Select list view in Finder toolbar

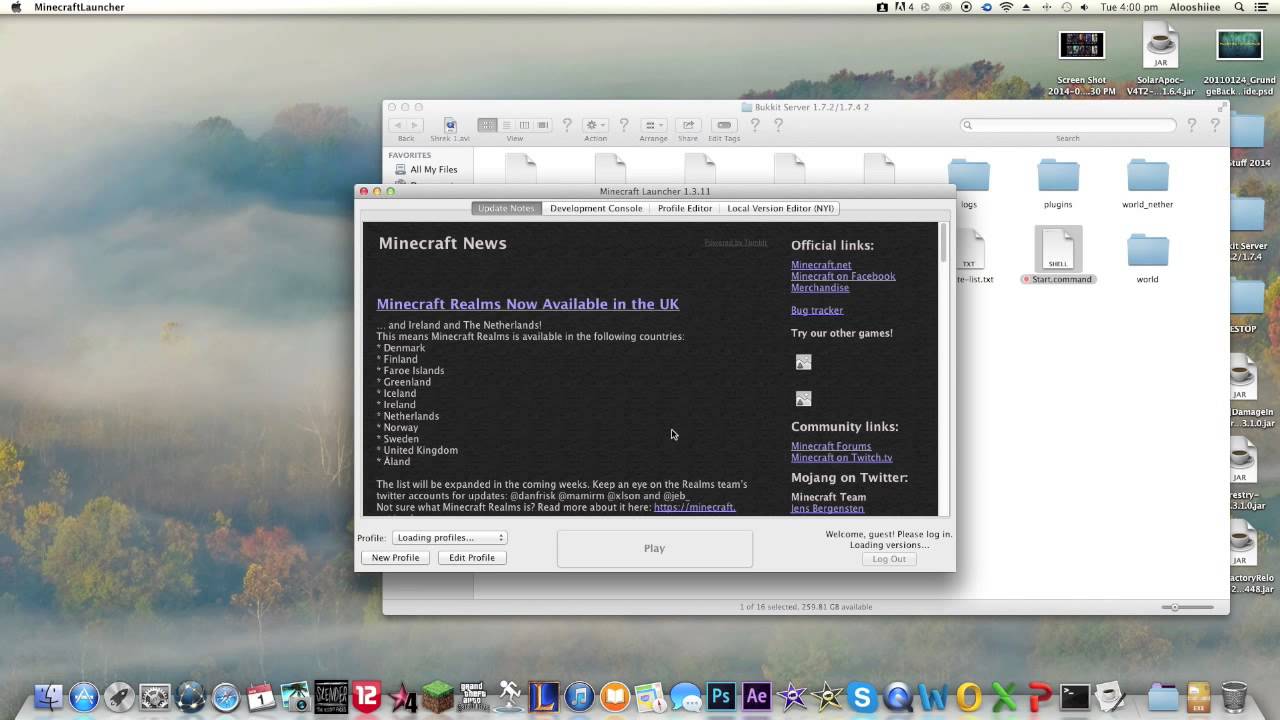coord(506,125)
